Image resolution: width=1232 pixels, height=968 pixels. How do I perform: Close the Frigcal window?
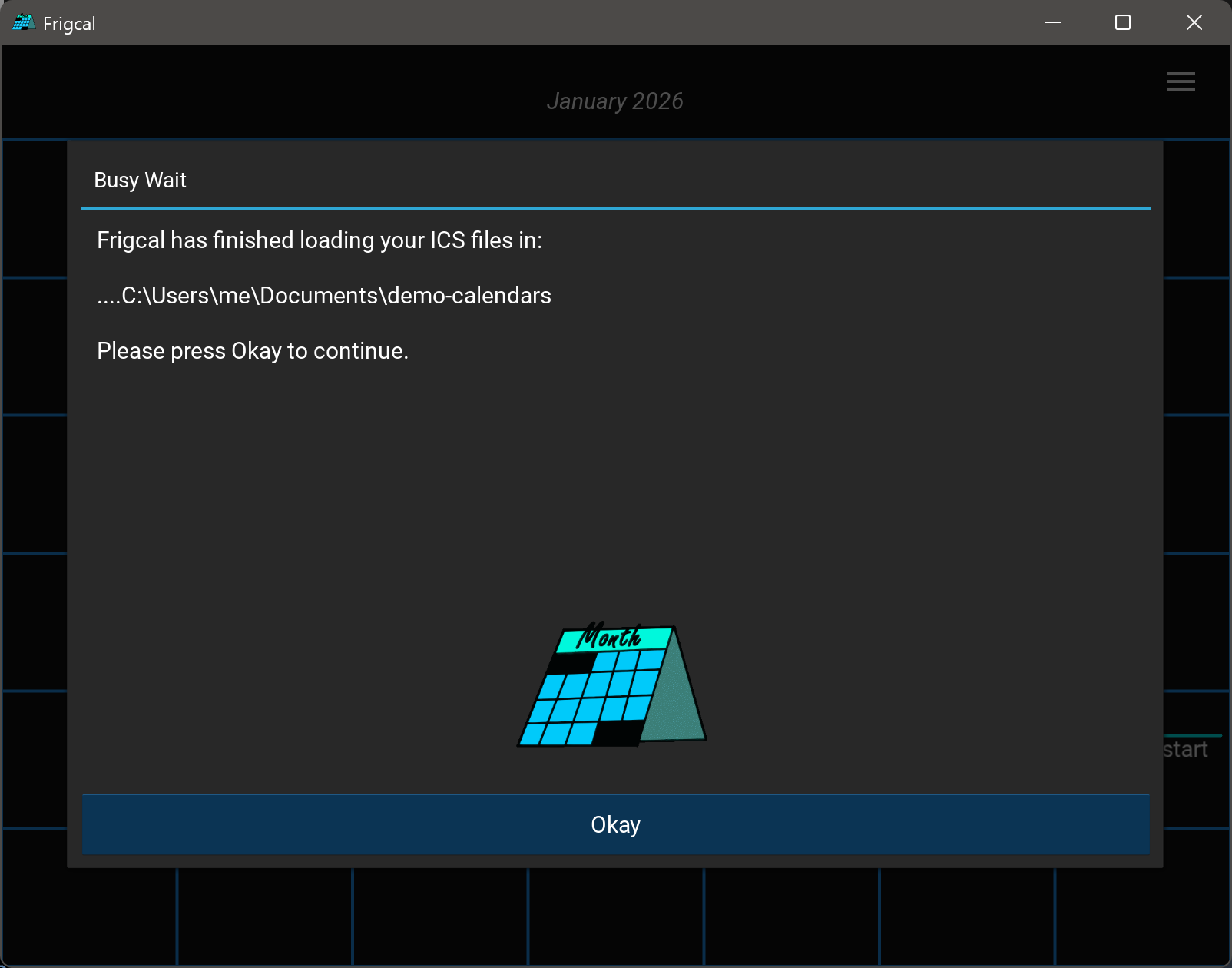[x=1194, y=23]
